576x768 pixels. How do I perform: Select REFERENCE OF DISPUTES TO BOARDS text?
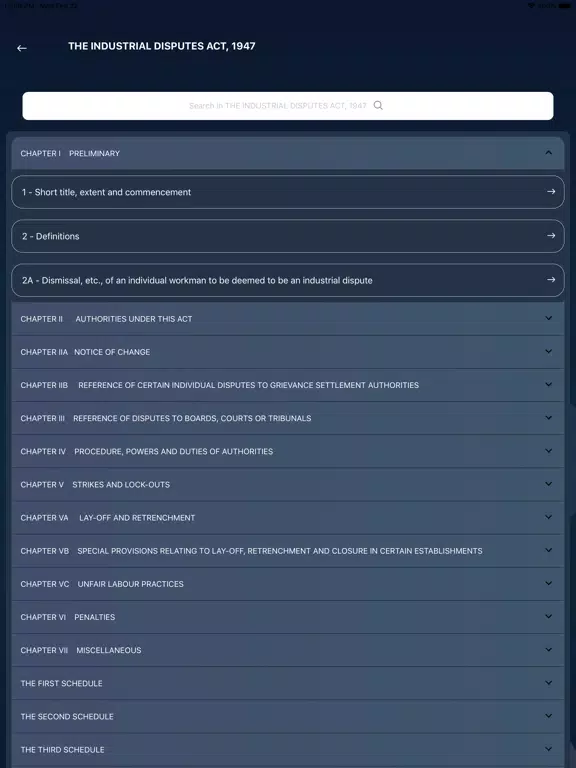pos(192,418)
